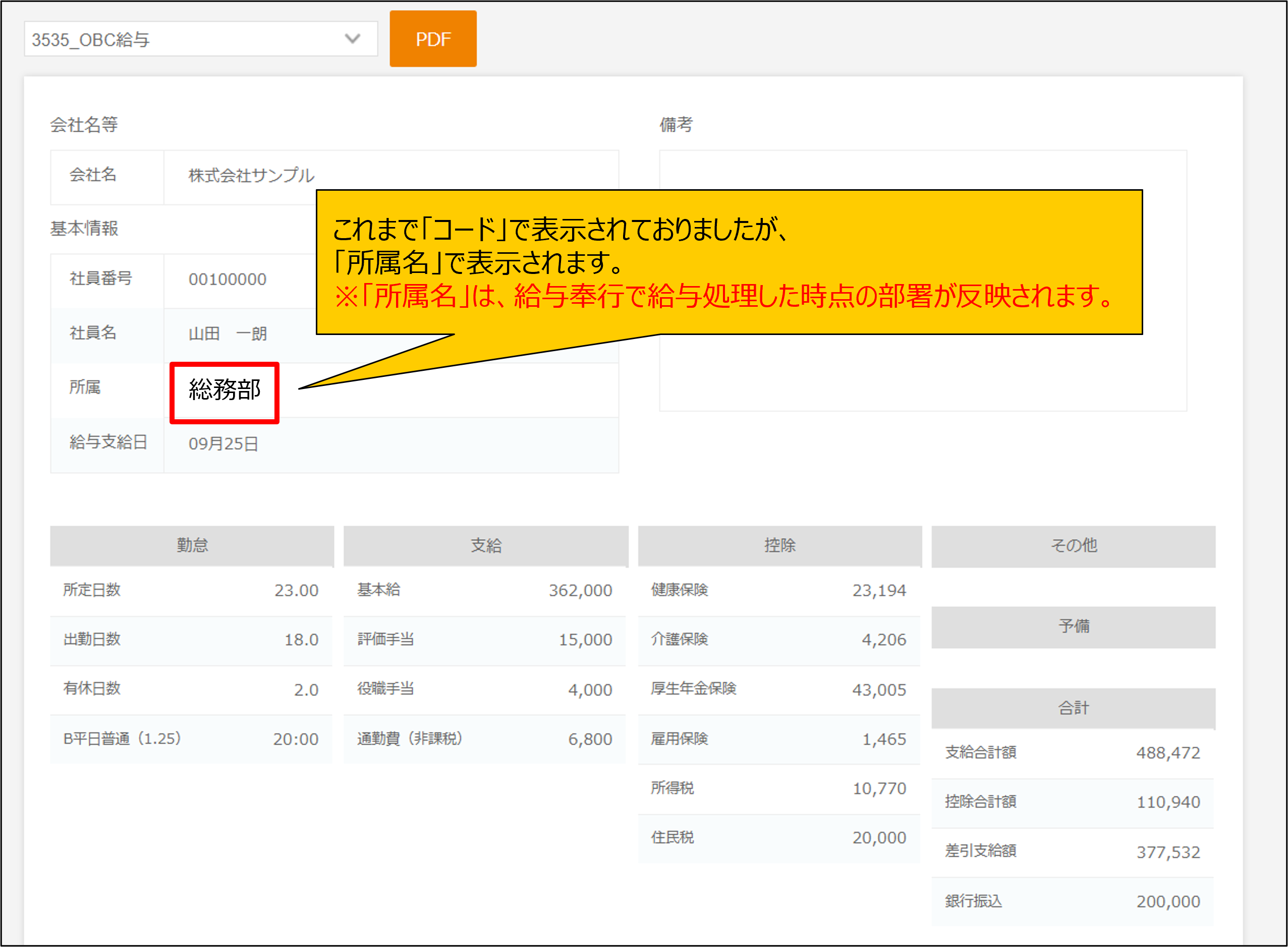Open the 3535_OBC給与 dropdown
Screen dimensions: 1288x947
(x=189, y=39)
